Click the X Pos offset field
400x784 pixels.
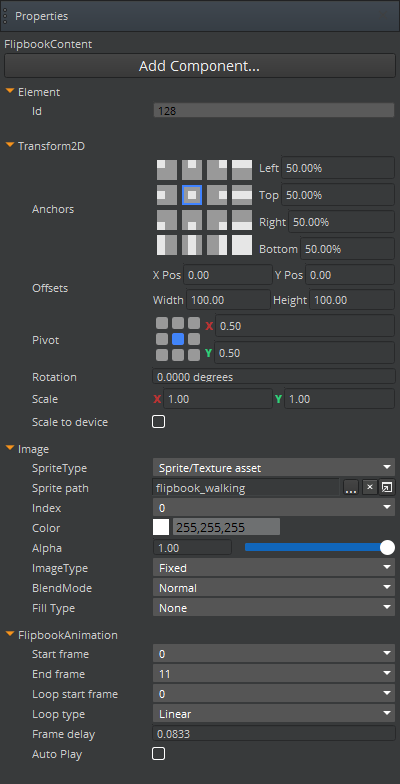point(228,275)
